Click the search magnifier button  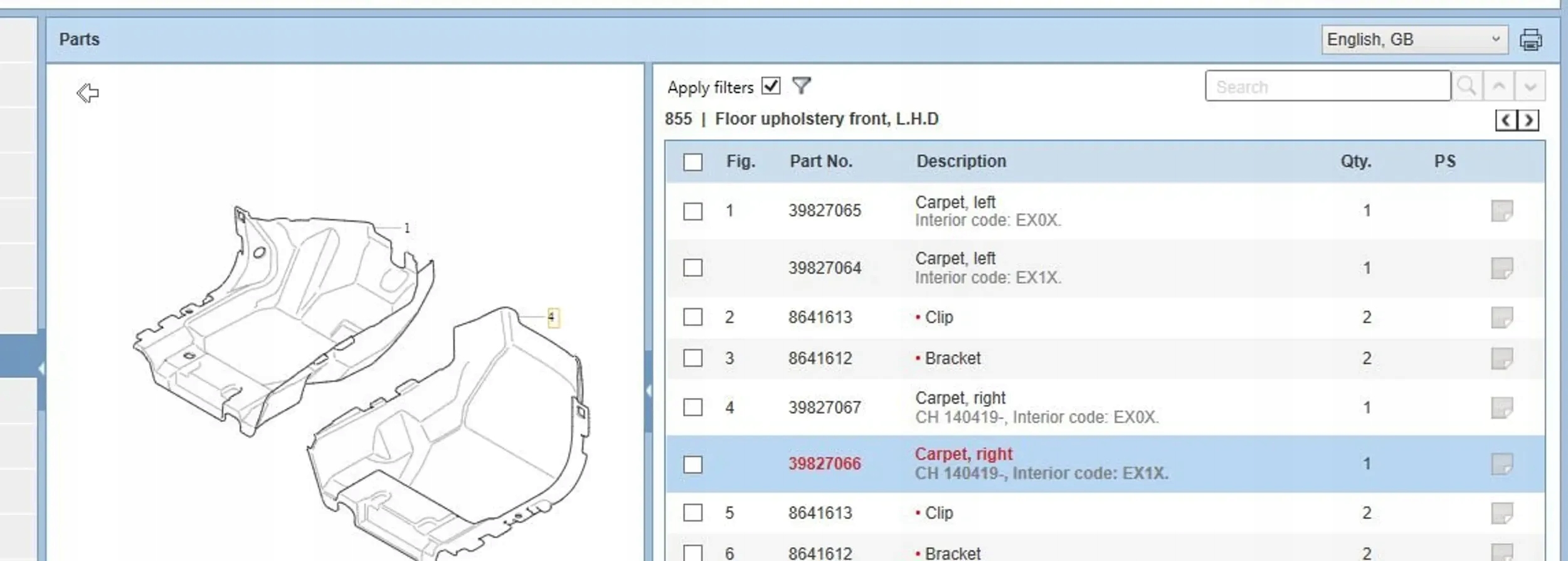pos(1466,86)
